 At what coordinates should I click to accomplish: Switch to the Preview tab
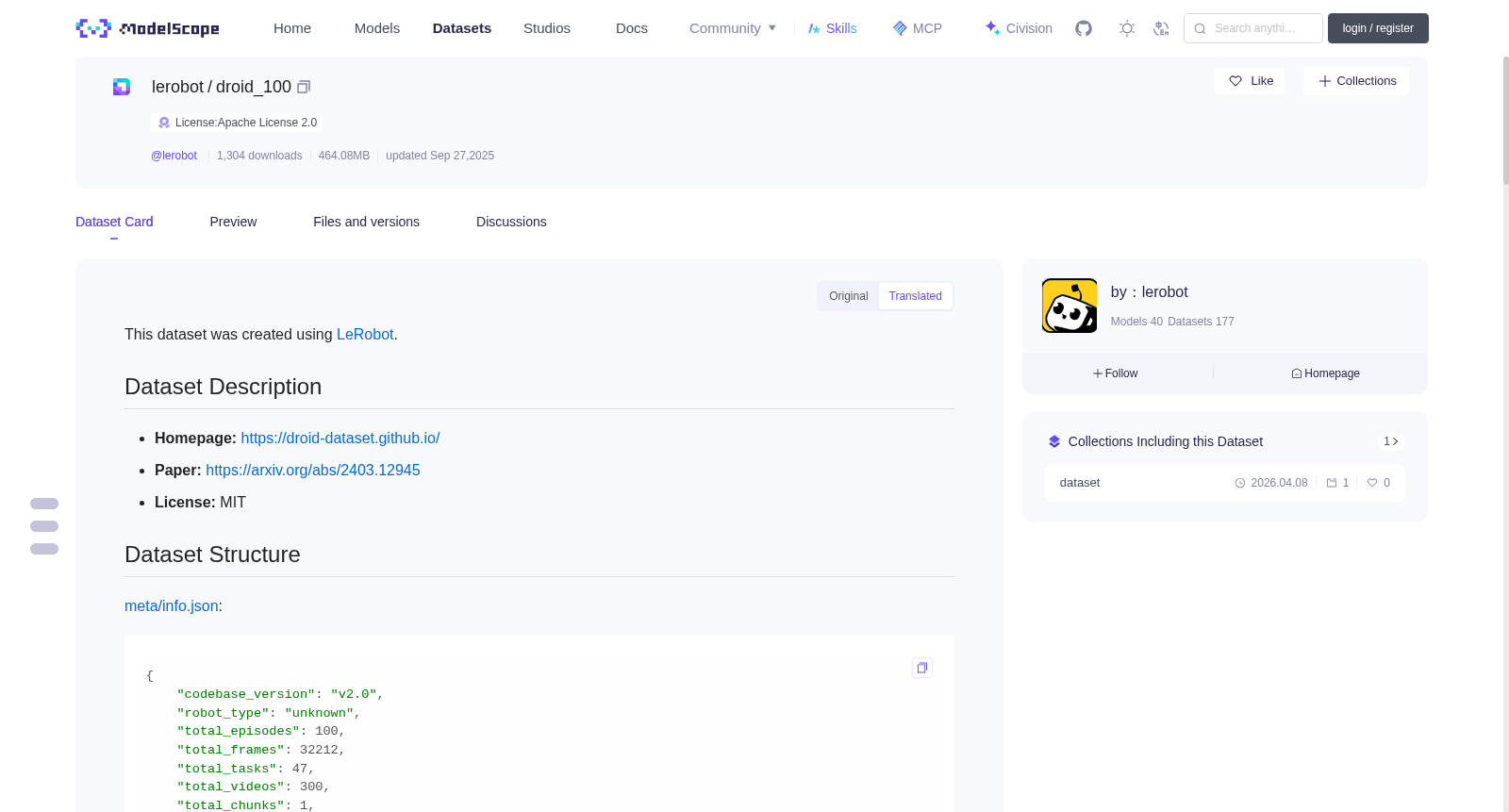pyautogui.click(x=233, y=222)
